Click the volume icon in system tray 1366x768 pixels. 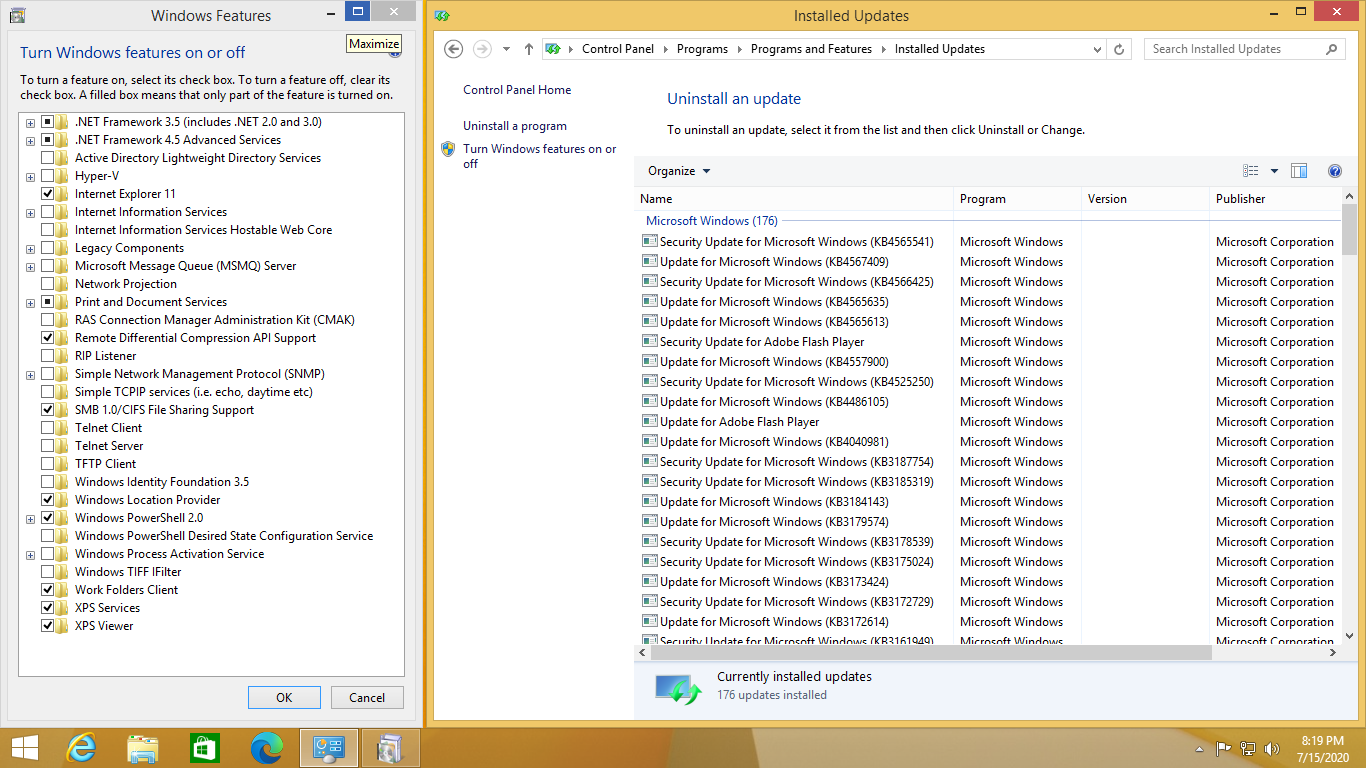(x=1272, y=748)
